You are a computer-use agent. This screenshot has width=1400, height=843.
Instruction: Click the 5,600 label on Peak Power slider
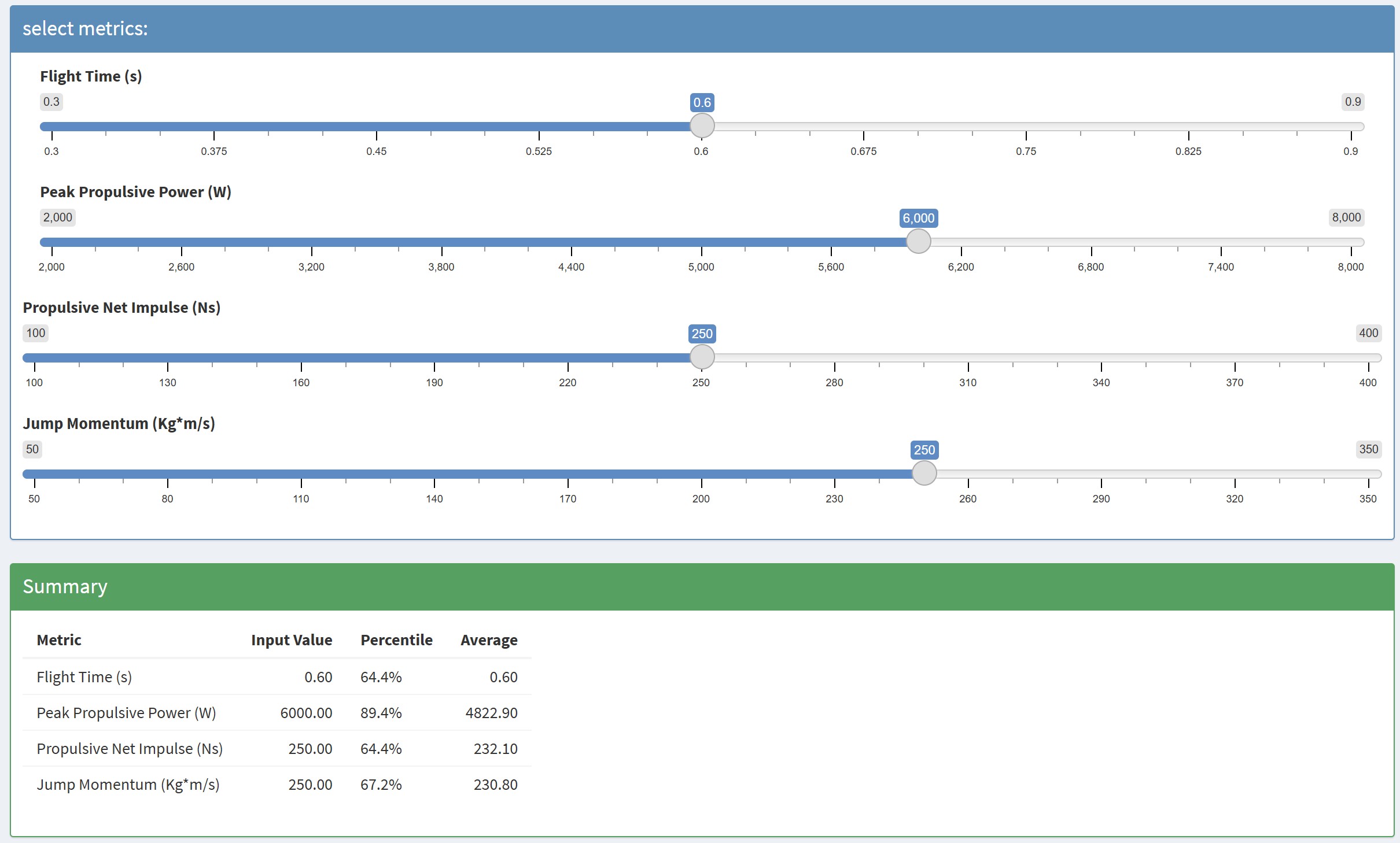click(831, 267)
